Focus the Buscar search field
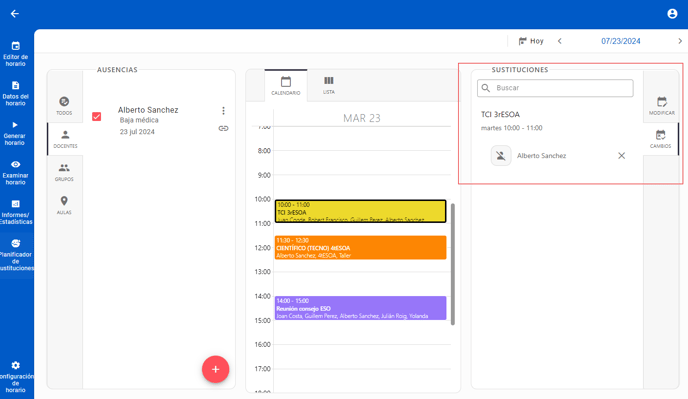This screenshot has height=399, width=688. coord(555,88)
